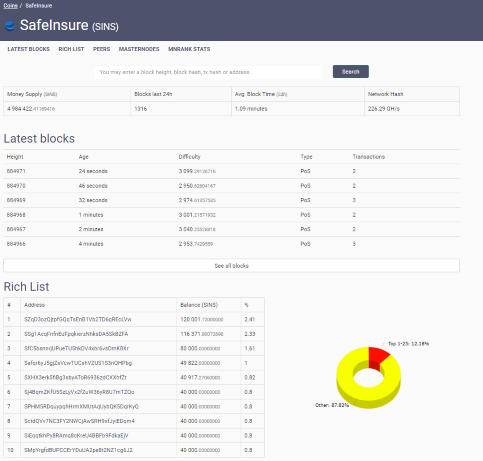Click the See all blocks button
Screen dimensions: 483x461
(x=232, y=266)
